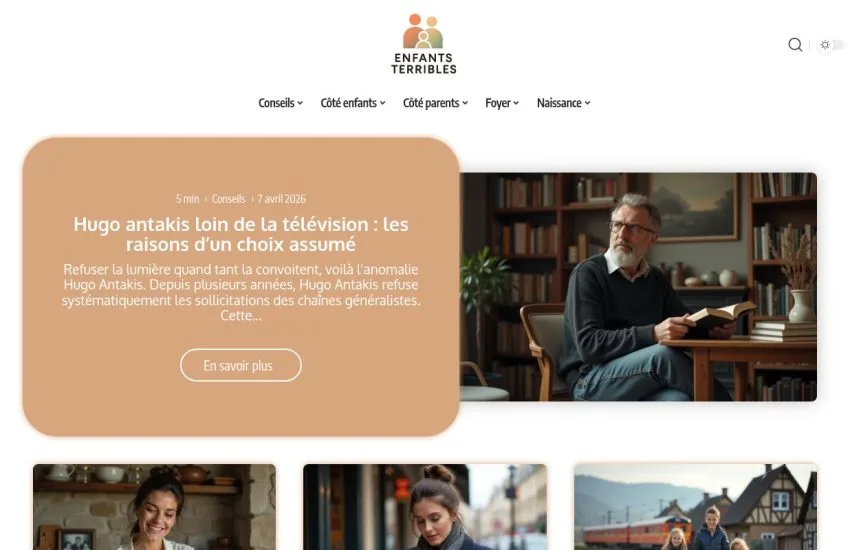Click the article excerpt starting Refuser la lumière
This screenshot has width=850, height=550.
tap(241, 292)
